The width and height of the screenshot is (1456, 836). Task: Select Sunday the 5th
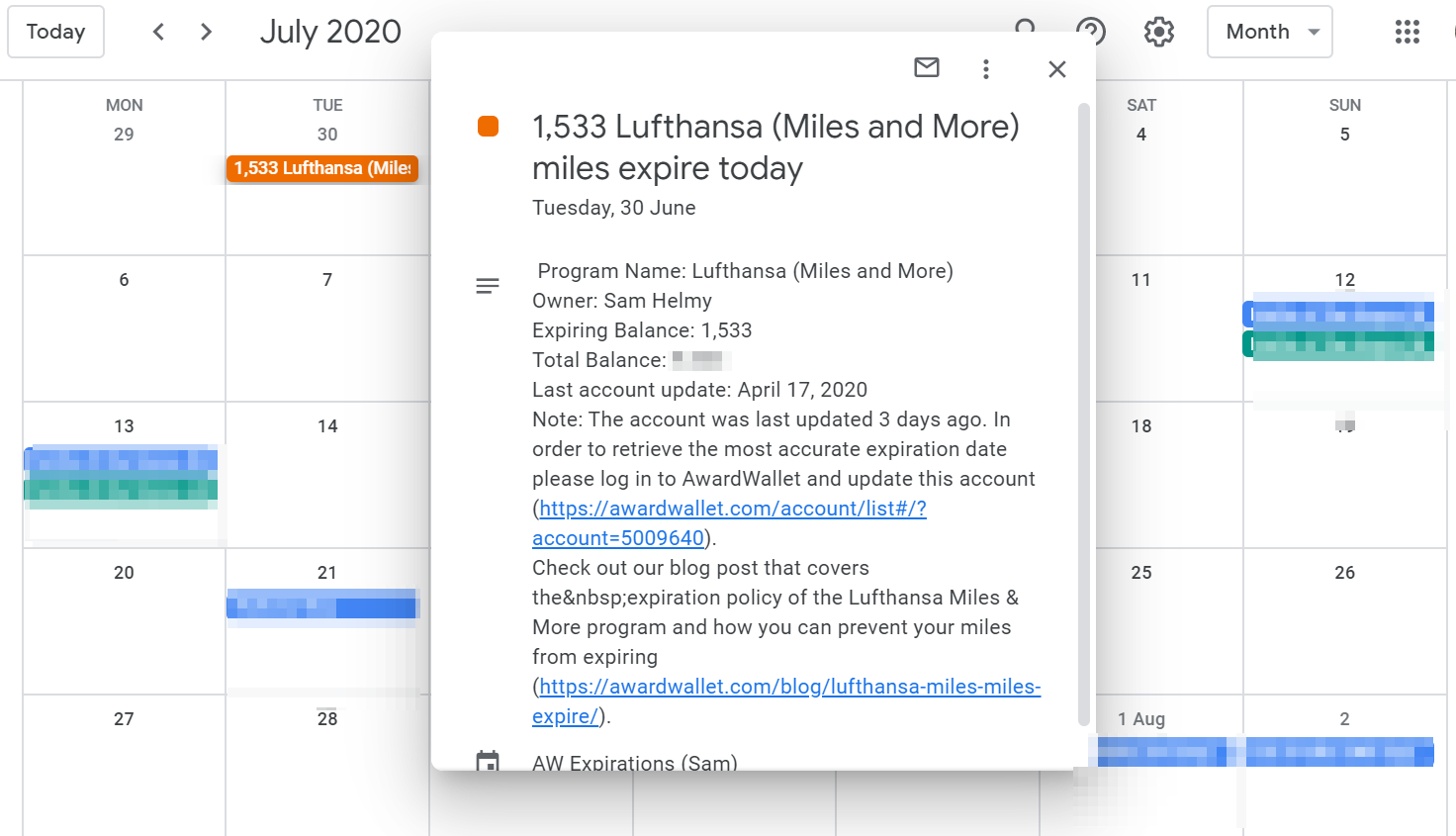coord(1345,135)
